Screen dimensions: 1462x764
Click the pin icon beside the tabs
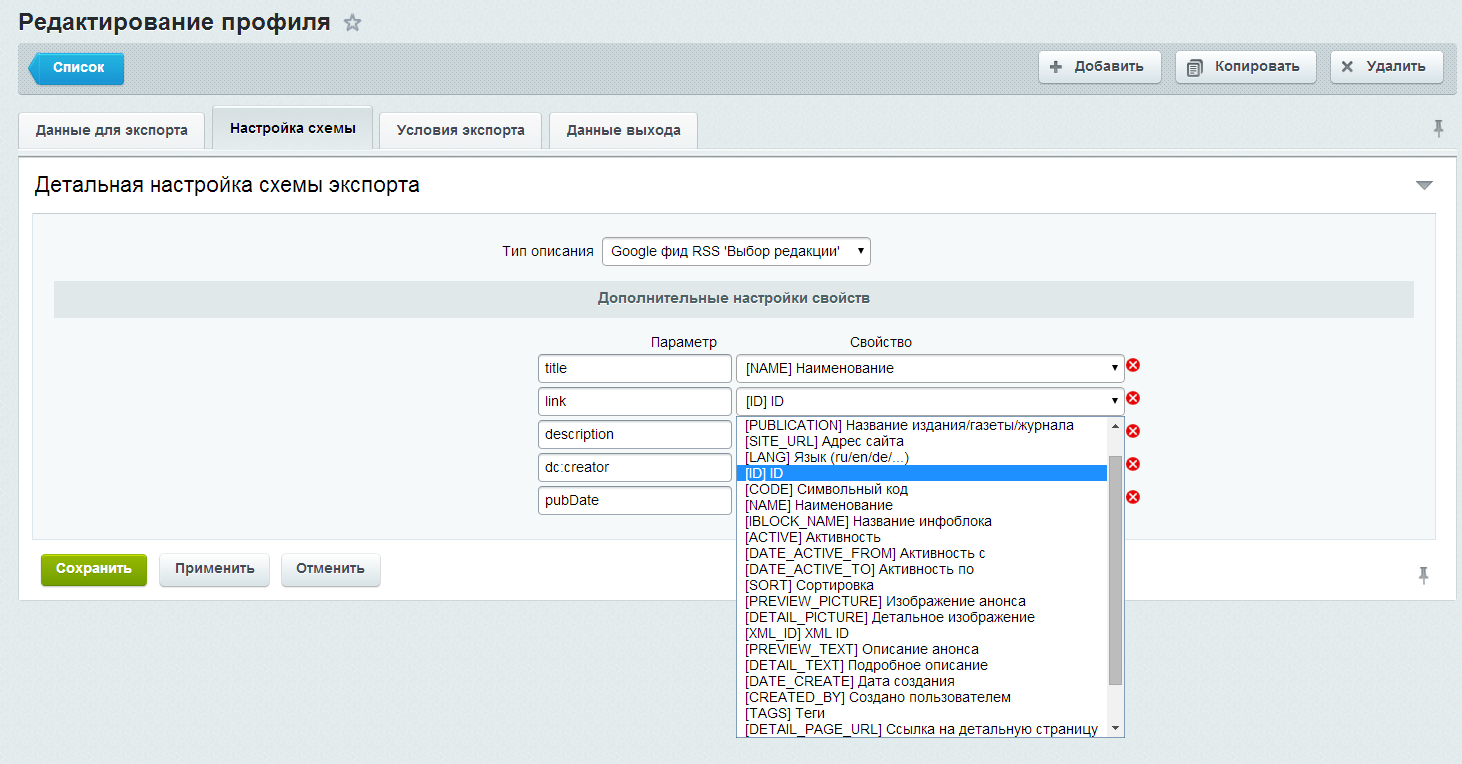click(x=1438, y=128)
